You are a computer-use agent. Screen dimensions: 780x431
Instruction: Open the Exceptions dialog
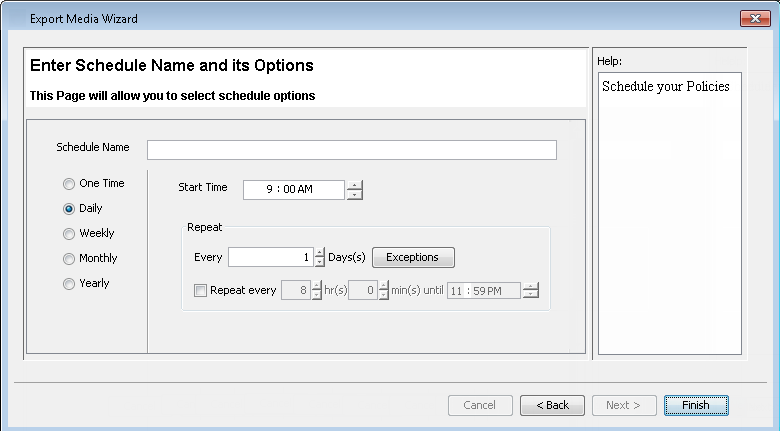point(413,257)
